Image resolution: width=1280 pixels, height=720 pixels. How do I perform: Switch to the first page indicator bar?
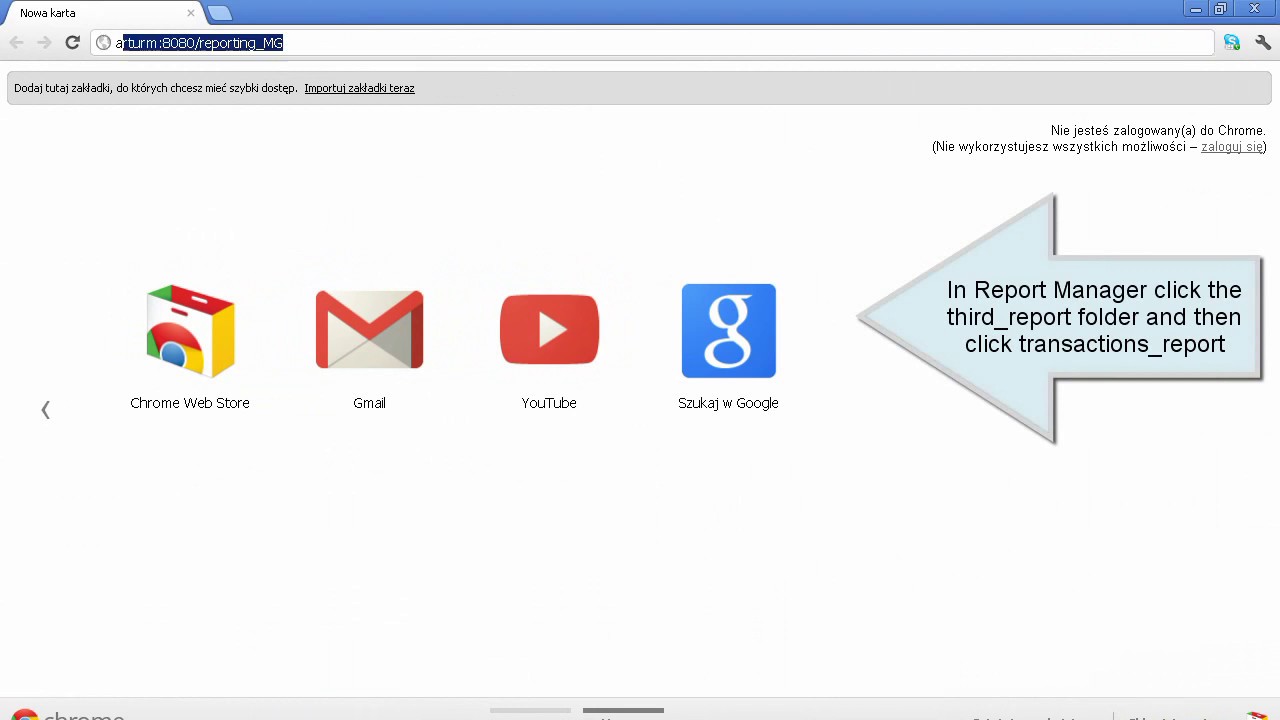(x=530, y=711)
